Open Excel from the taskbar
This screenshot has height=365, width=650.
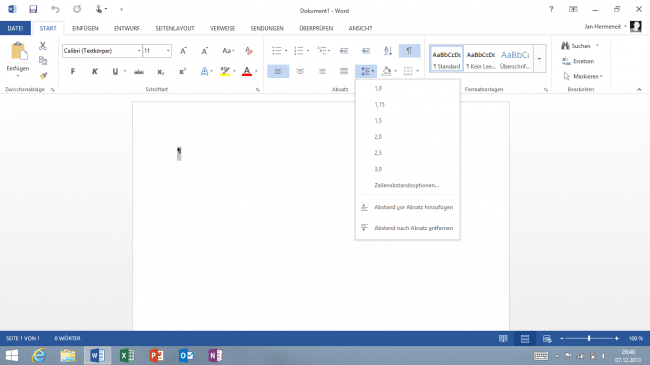[127, 356]
